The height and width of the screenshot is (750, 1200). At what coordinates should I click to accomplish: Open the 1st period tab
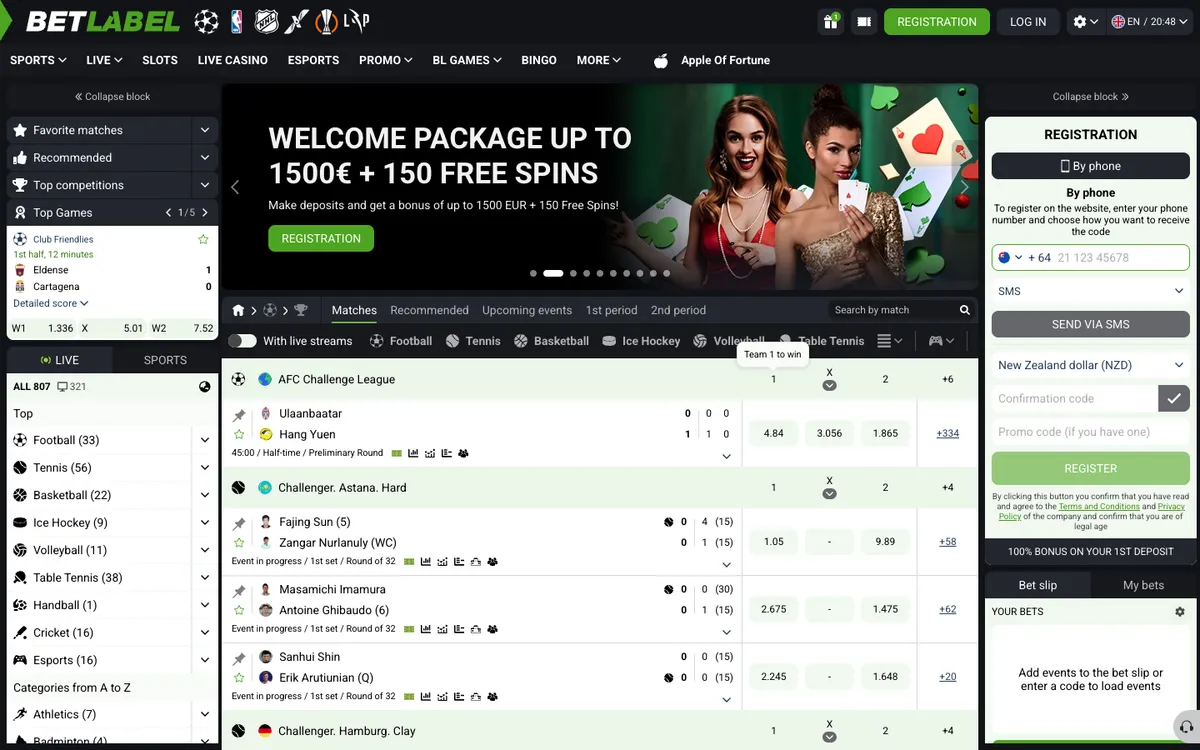coord(611,310)
